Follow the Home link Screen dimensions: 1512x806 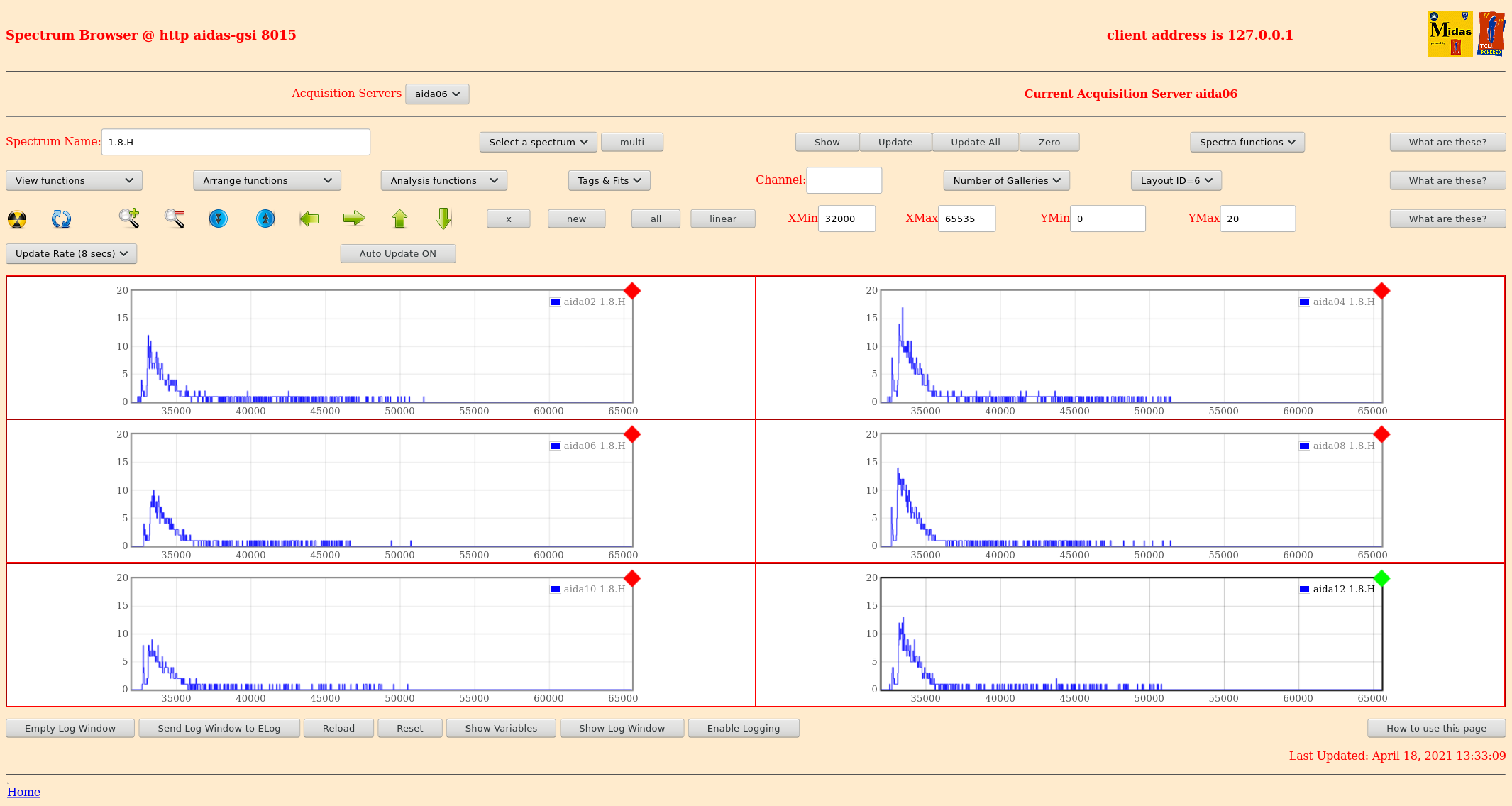[x=23, y=792]
